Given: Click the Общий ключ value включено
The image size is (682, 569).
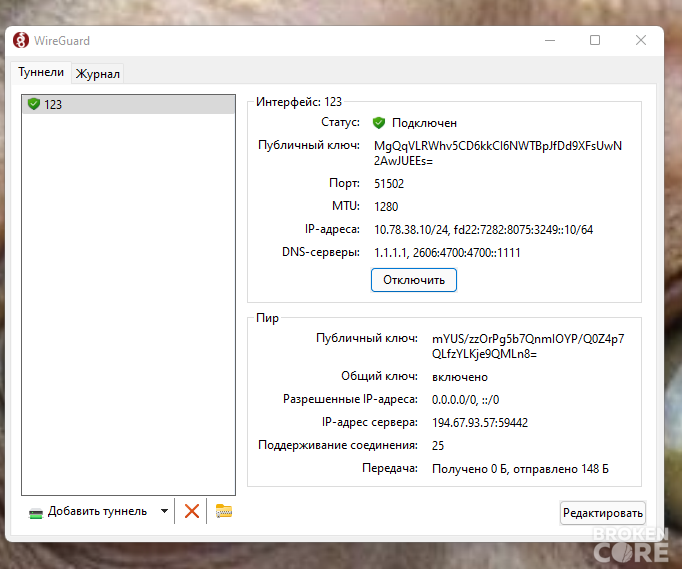Looking at the screenshot, I should coord(460,377).
